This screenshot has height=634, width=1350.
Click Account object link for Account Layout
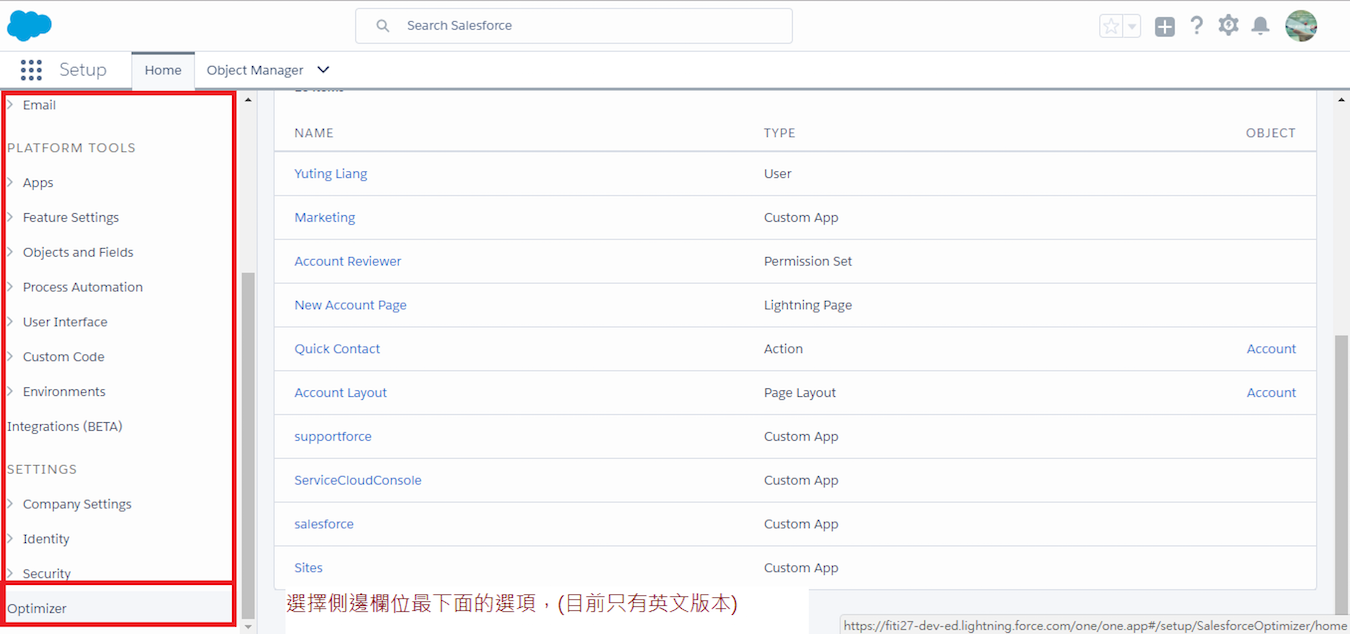1271,393
